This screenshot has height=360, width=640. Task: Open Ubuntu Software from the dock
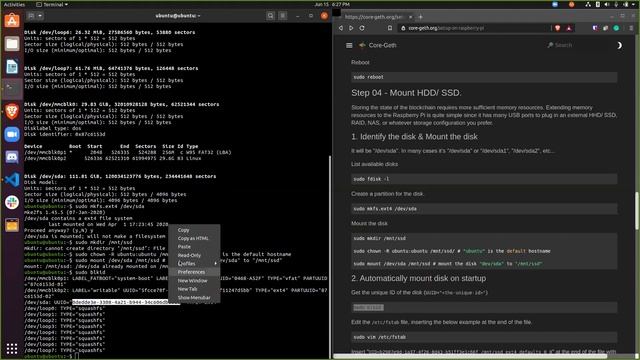pyautogui.click(x=12, y=20)
